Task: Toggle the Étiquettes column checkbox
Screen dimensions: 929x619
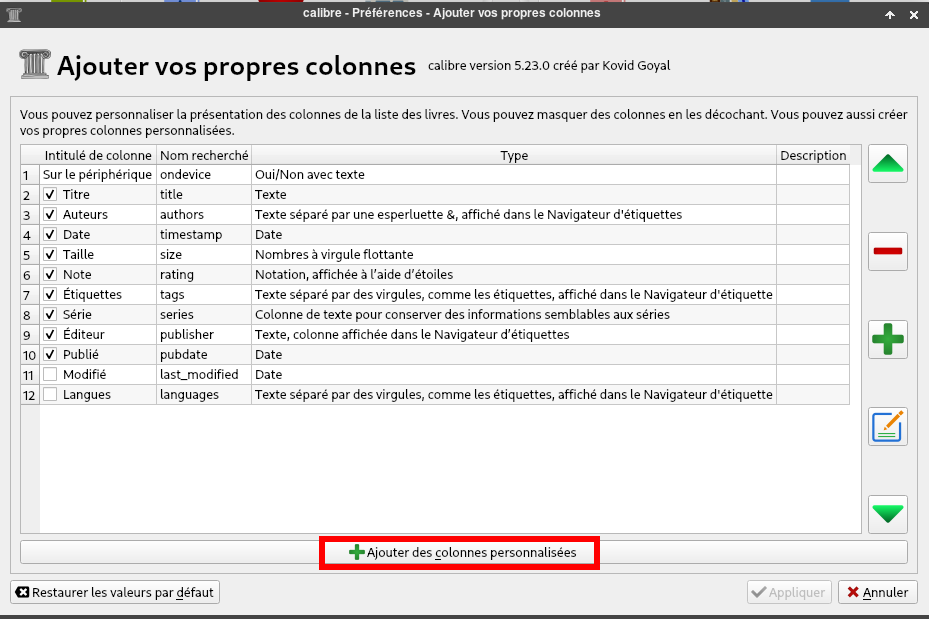Action: coord(50,295)
